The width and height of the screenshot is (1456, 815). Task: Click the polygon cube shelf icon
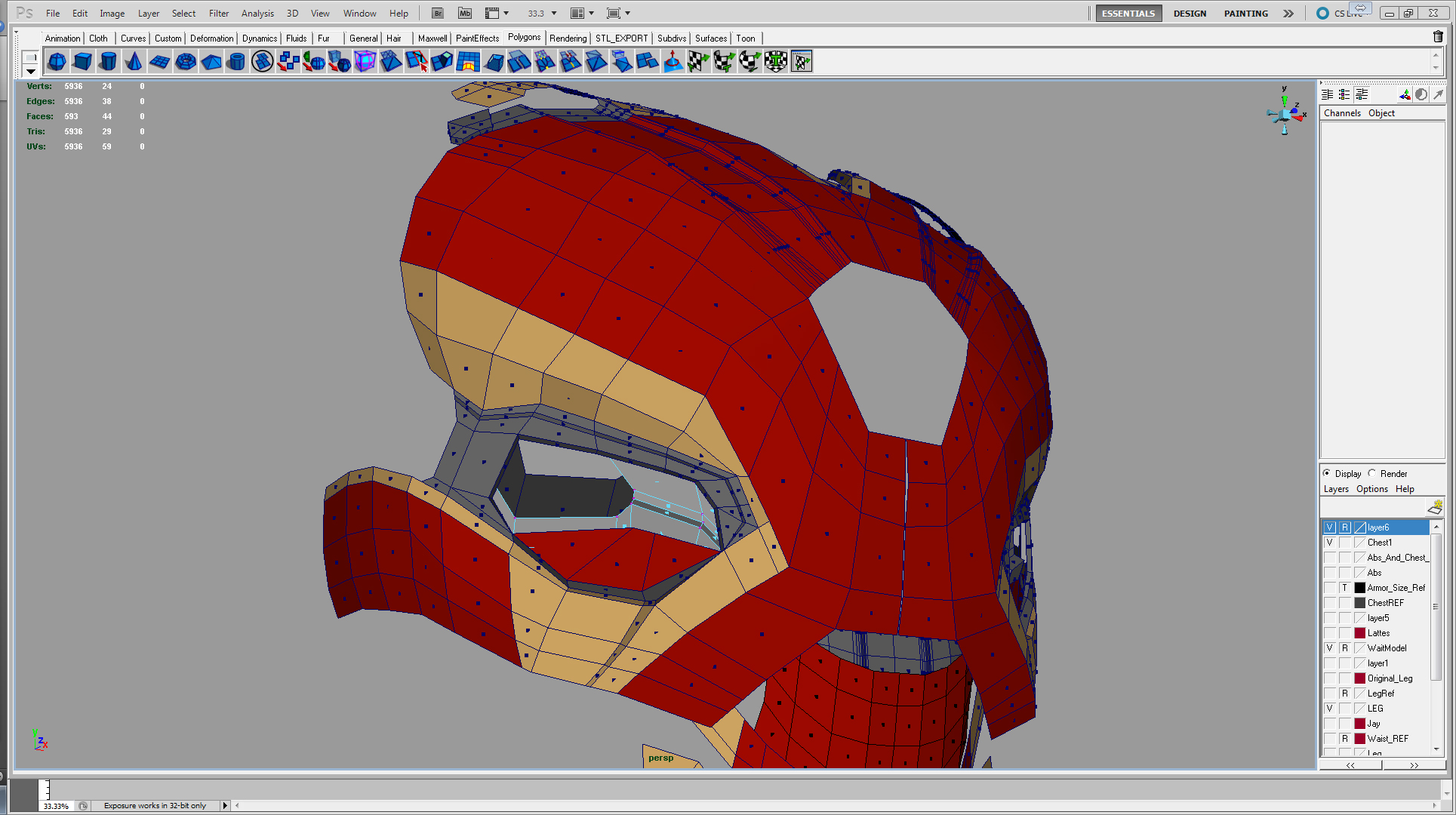[x=82, y=61]
